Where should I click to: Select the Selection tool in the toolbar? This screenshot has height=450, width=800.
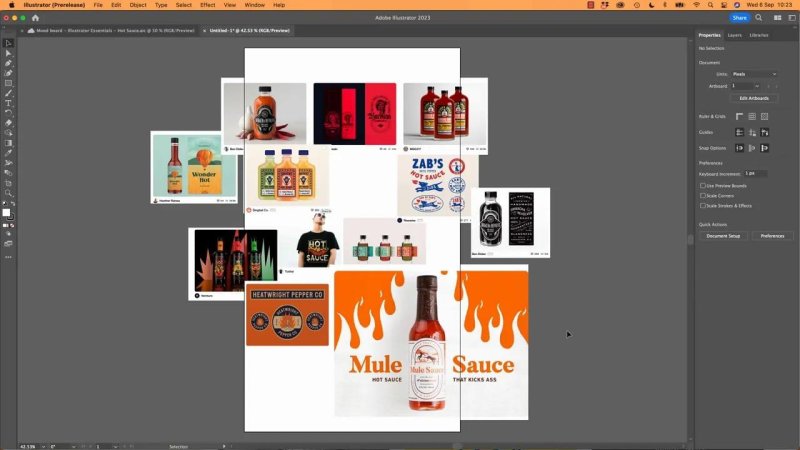8,43
